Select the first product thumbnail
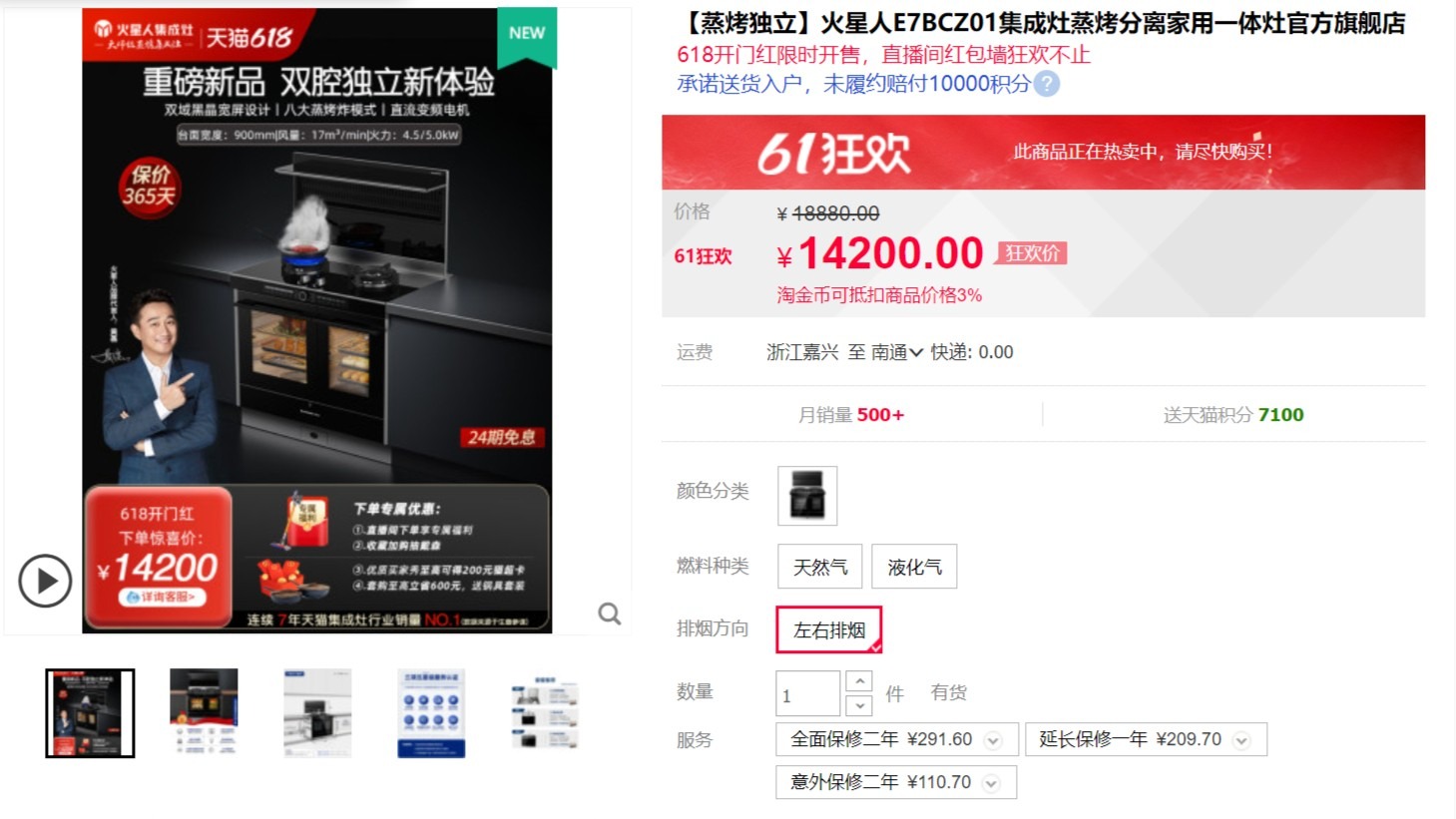 click(x=90, y=713)
